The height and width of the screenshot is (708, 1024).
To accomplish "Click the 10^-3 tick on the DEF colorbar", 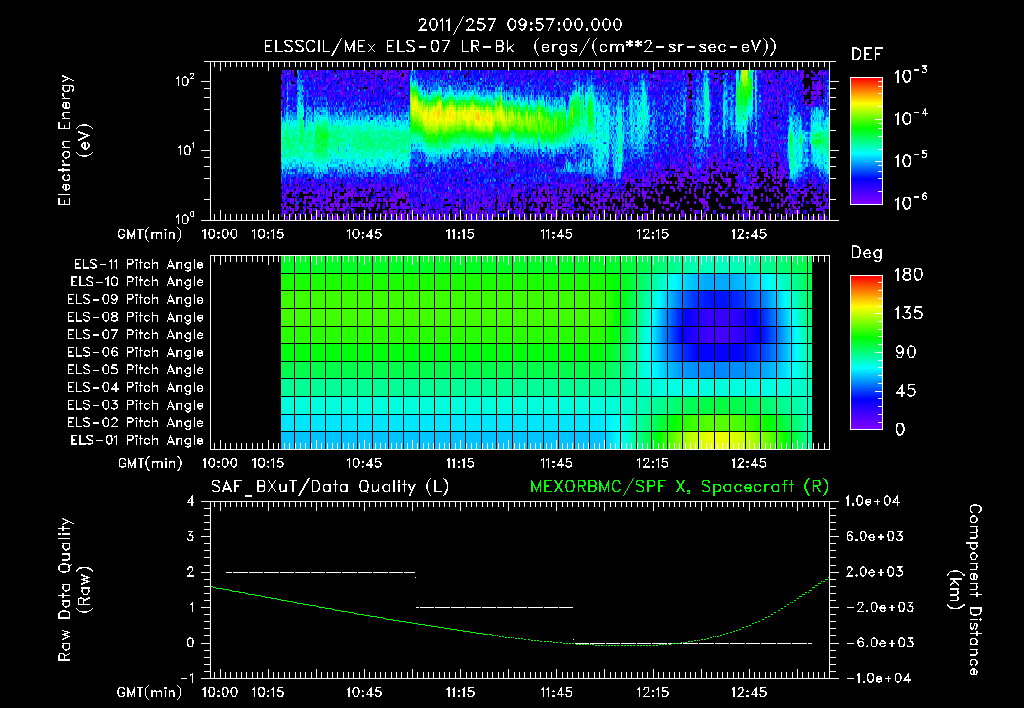I will coord(910,76).
